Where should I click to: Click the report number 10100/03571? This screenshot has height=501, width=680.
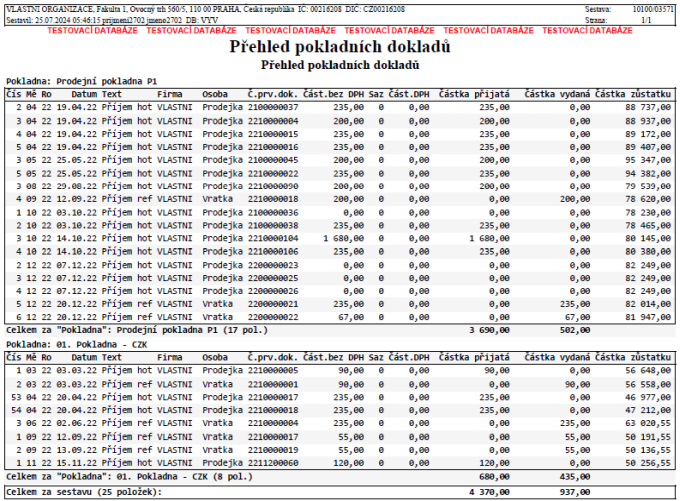653,9
